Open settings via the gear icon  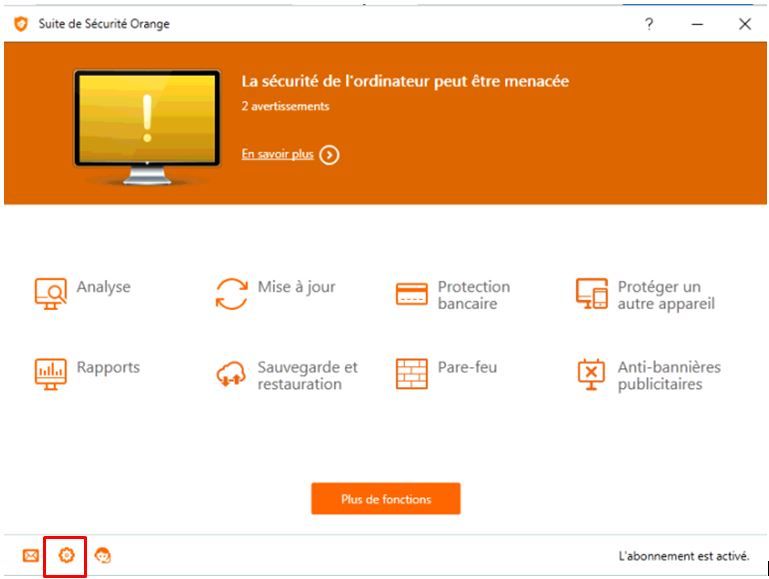point(66,555)
